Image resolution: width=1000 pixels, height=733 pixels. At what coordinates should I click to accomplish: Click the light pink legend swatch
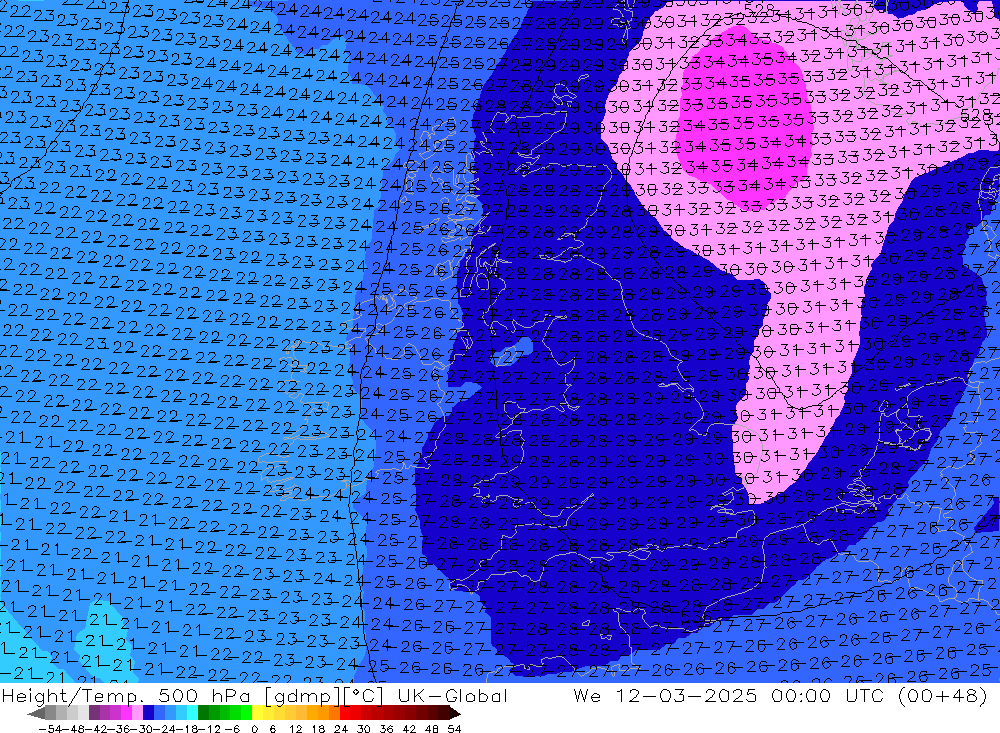[x=137, y=713]
